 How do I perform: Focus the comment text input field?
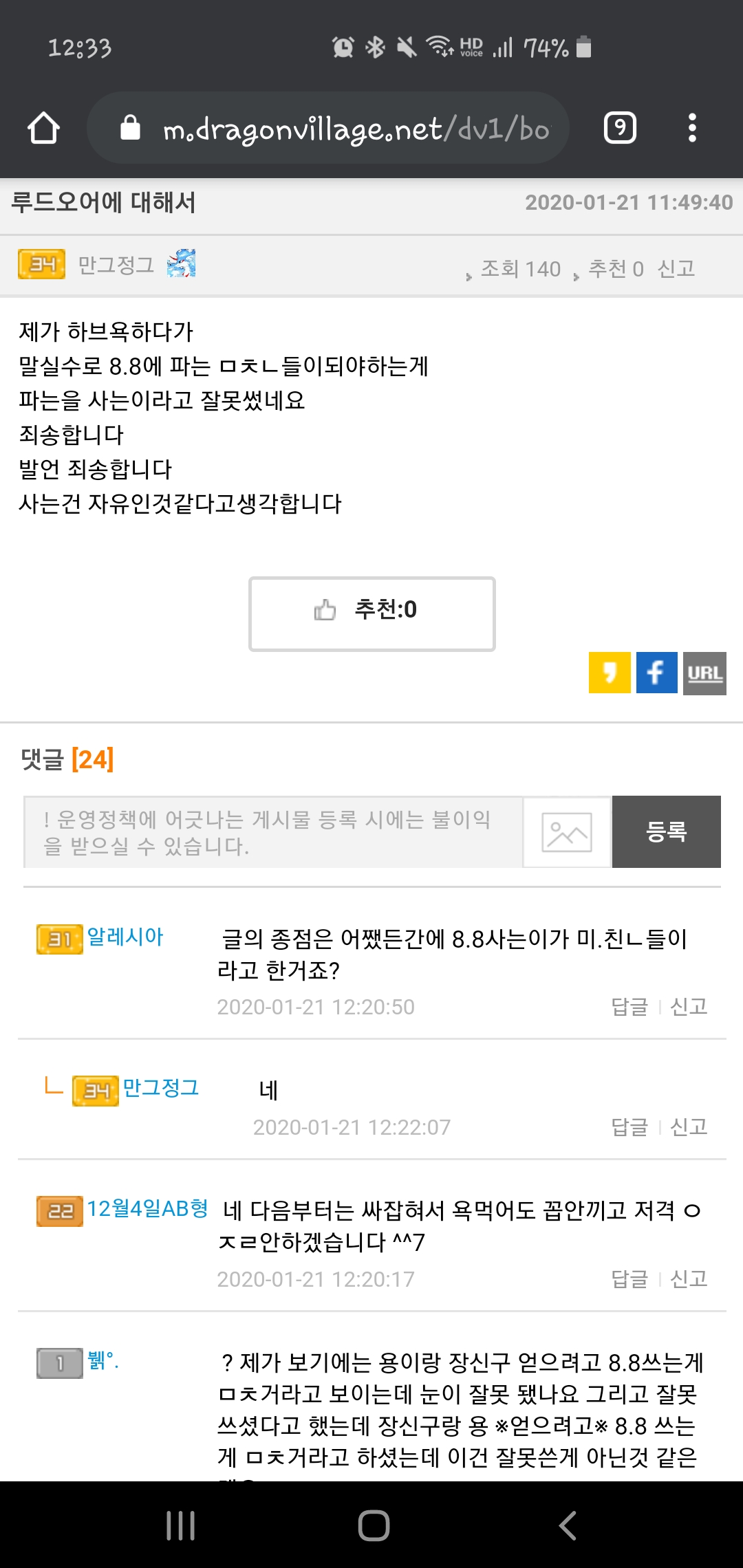273,832
